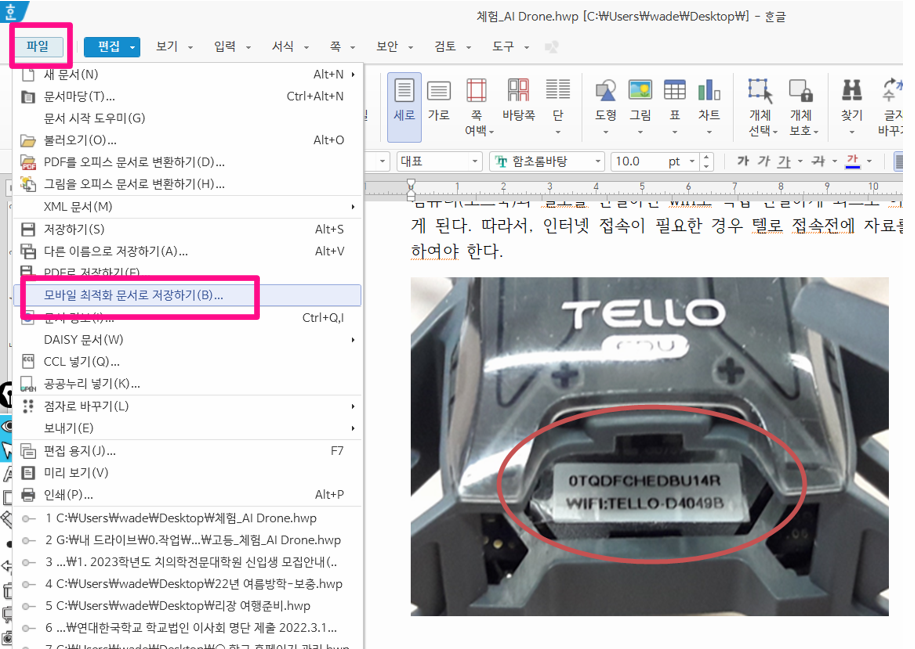Apply bold with the 가 bold icon
Screen dimensions: 915x649
tap(742, 160)
